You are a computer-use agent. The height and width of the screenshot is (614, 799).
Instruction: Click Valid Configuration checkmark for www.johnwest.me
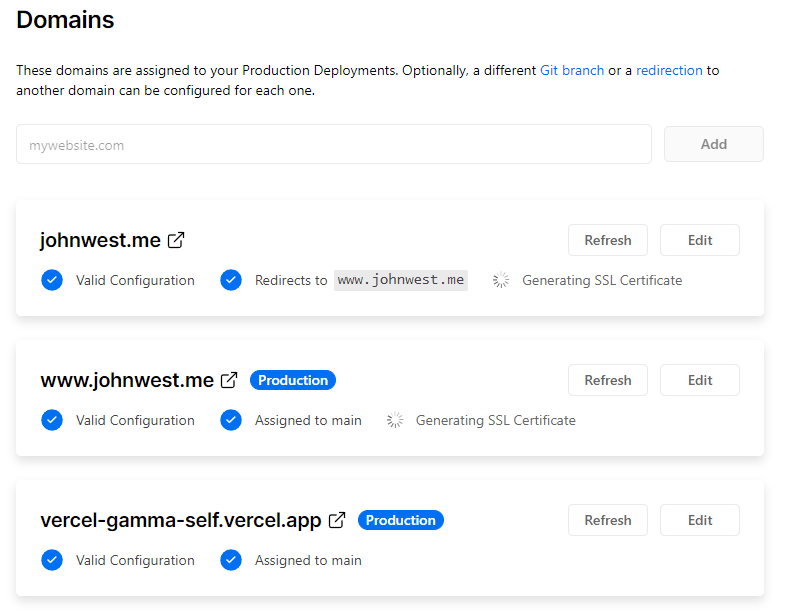(x=52, y=420)
